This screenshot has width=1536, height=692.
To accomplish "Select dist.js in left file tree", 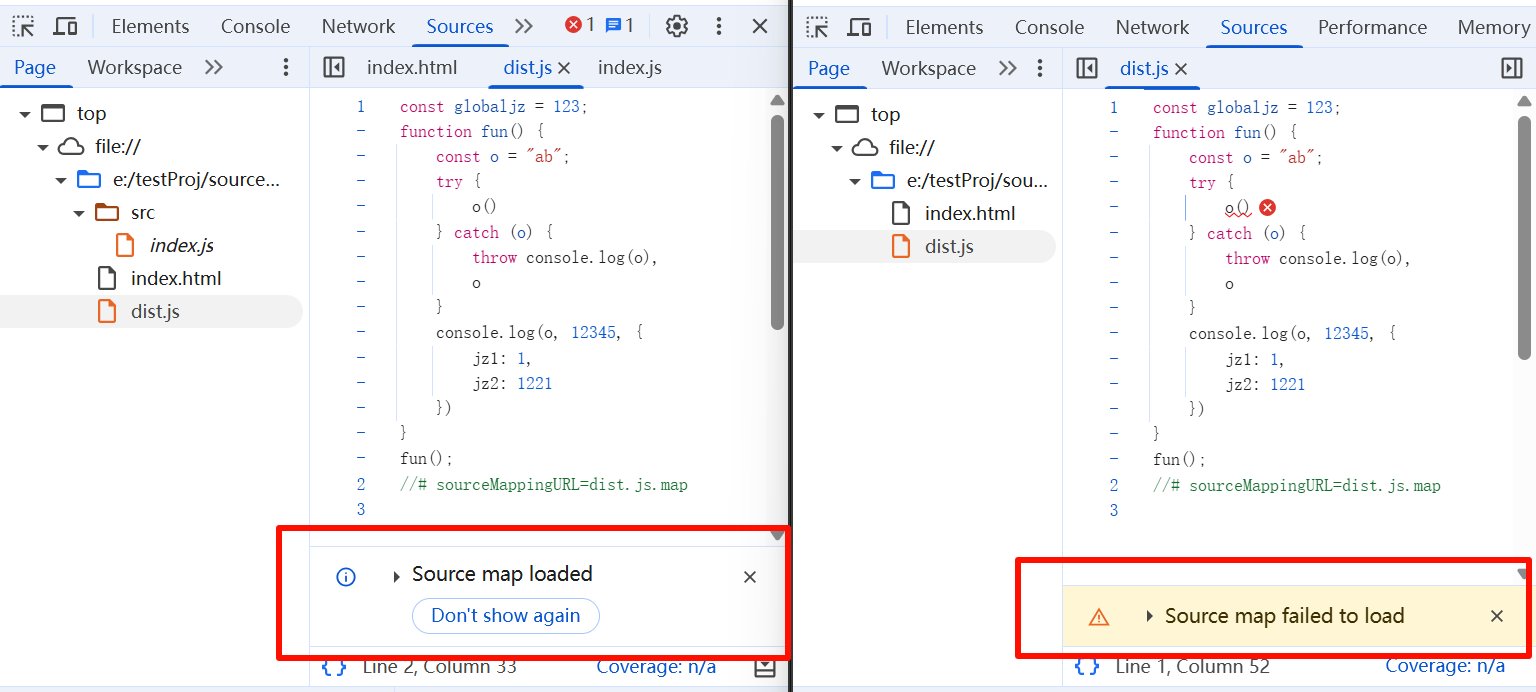I will 155,311.
